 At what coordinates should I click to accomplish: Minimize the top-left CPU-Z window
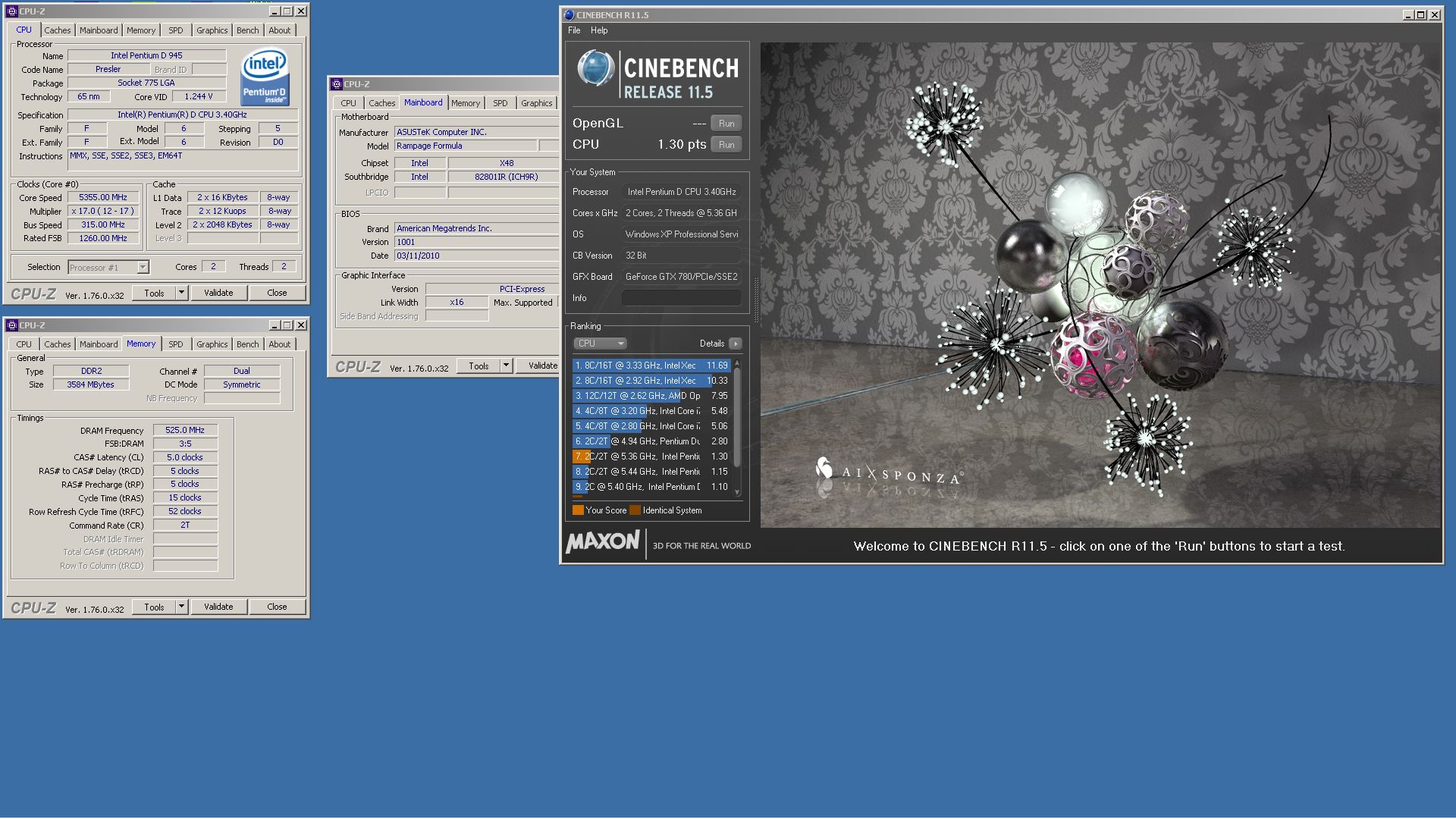(275, 11)
